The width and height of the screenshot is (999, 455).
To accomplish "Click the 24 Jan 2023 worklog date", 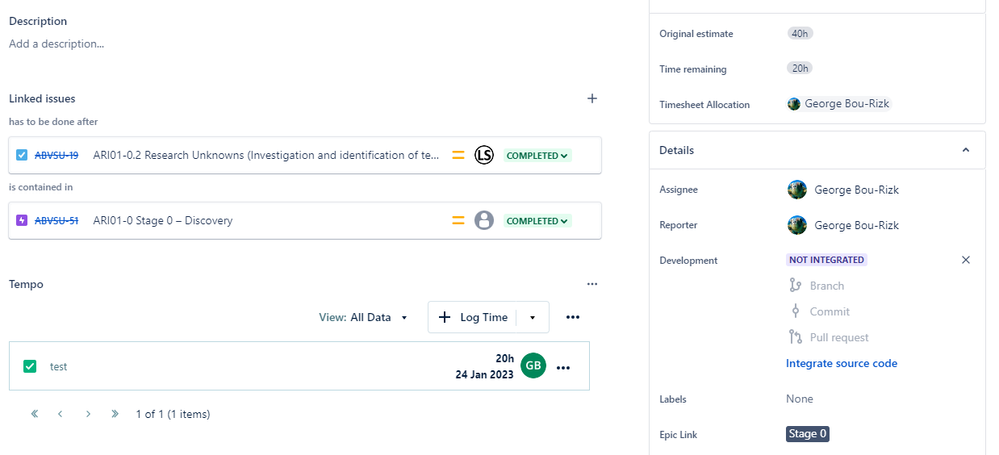I will pyautogui.click(x=484, y=375).
